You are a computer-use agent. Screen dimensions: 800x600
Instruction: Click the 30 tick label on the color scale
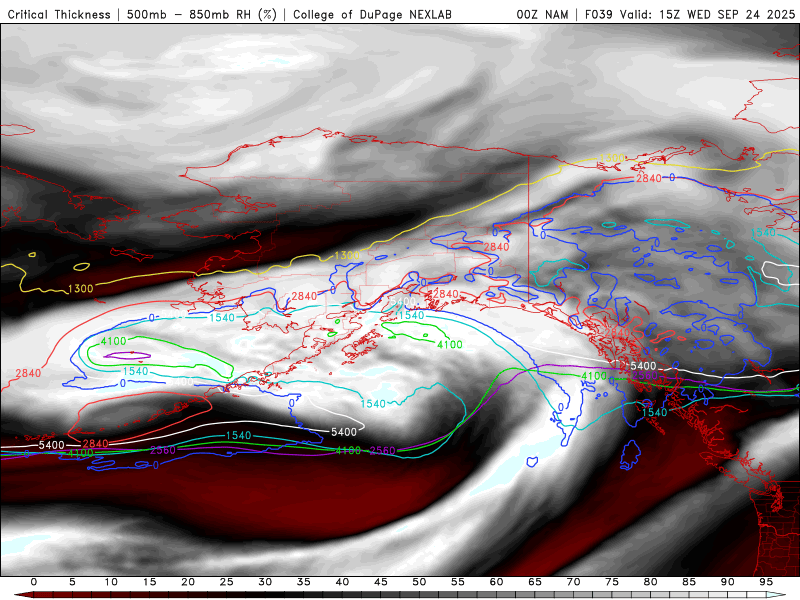265,582
